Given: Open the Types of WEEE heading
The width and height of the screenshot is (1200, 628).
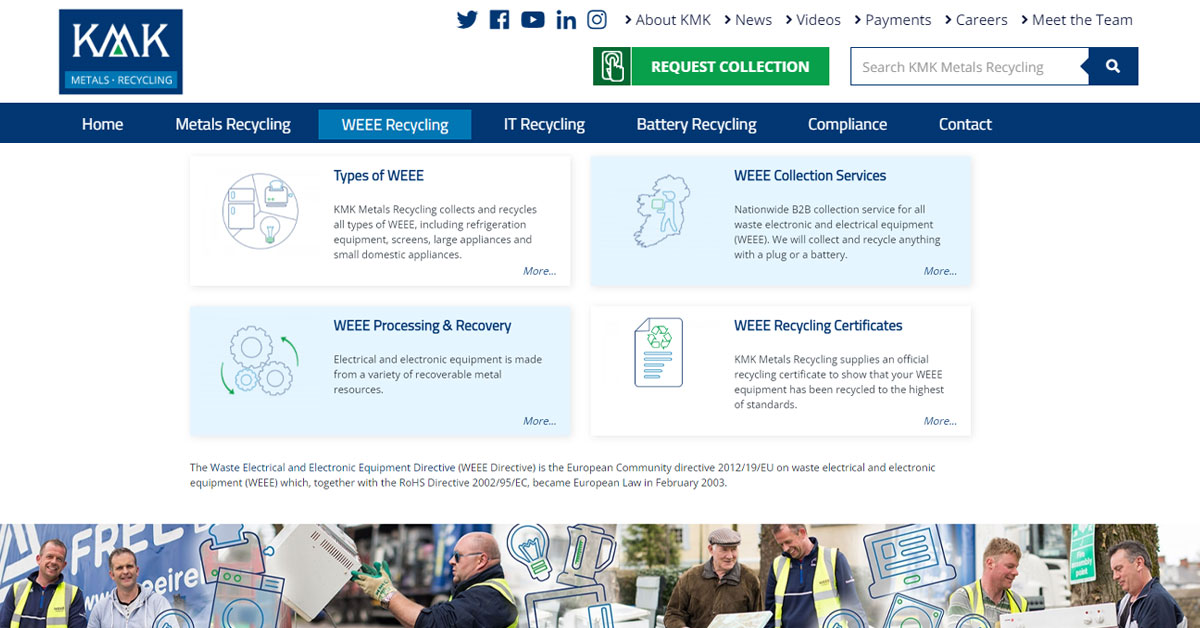Looking at the screenshot, I should (379, 175).
